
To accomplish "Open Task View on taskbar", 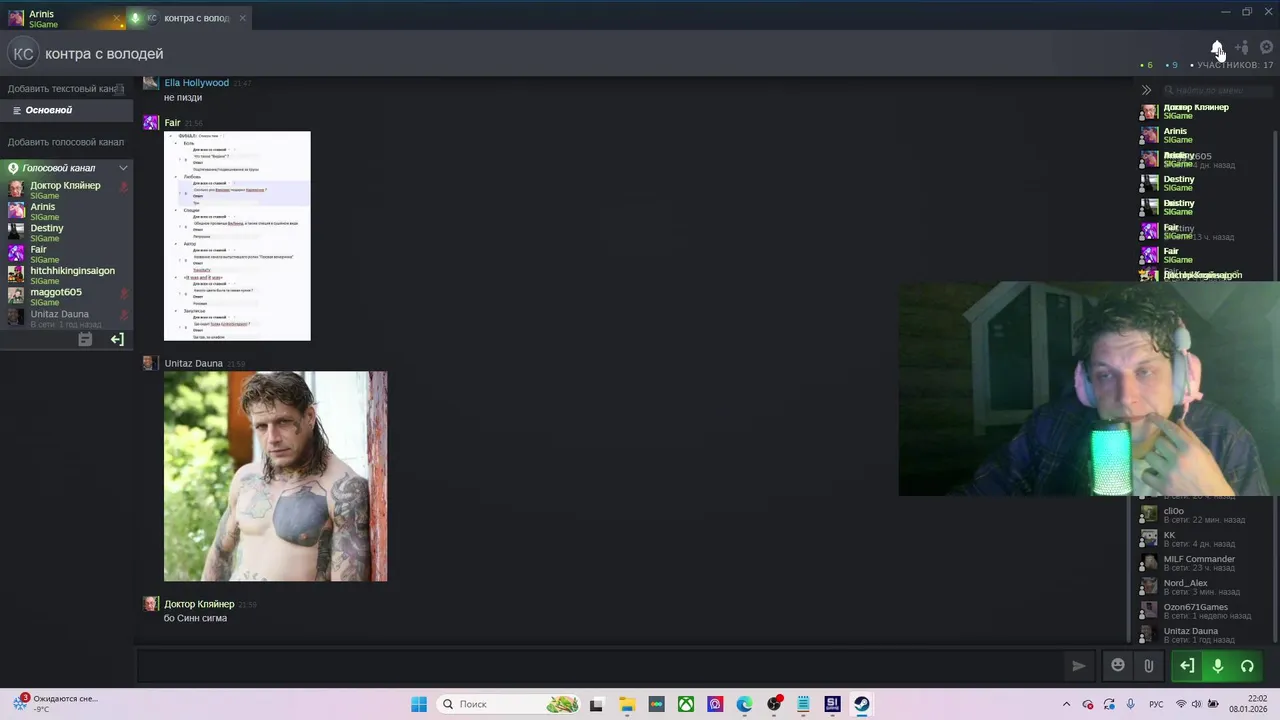I will pyautogui.click(x=597, y=704).
